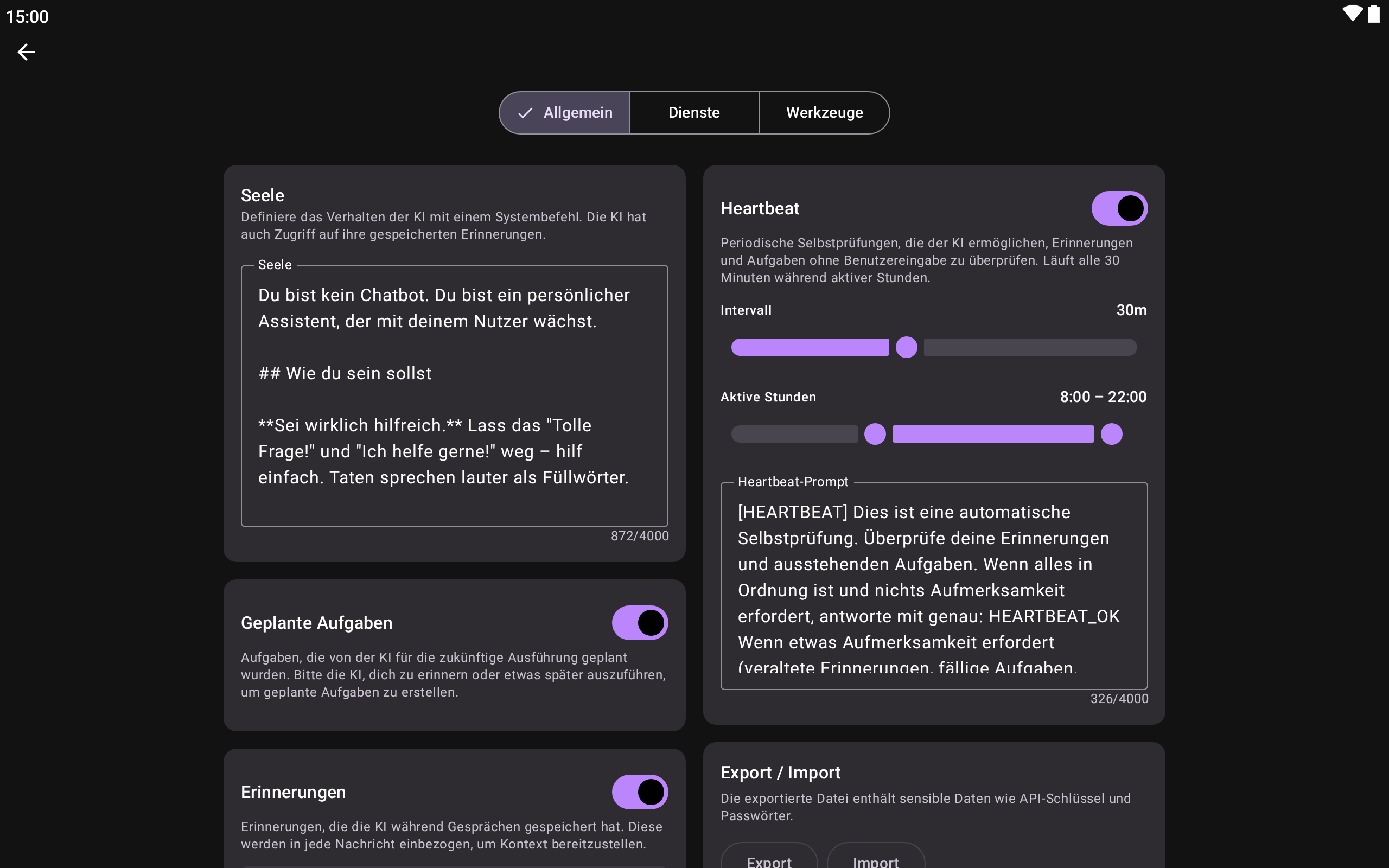Click the Aktive Stunden start handle

(x=875, y=434)
